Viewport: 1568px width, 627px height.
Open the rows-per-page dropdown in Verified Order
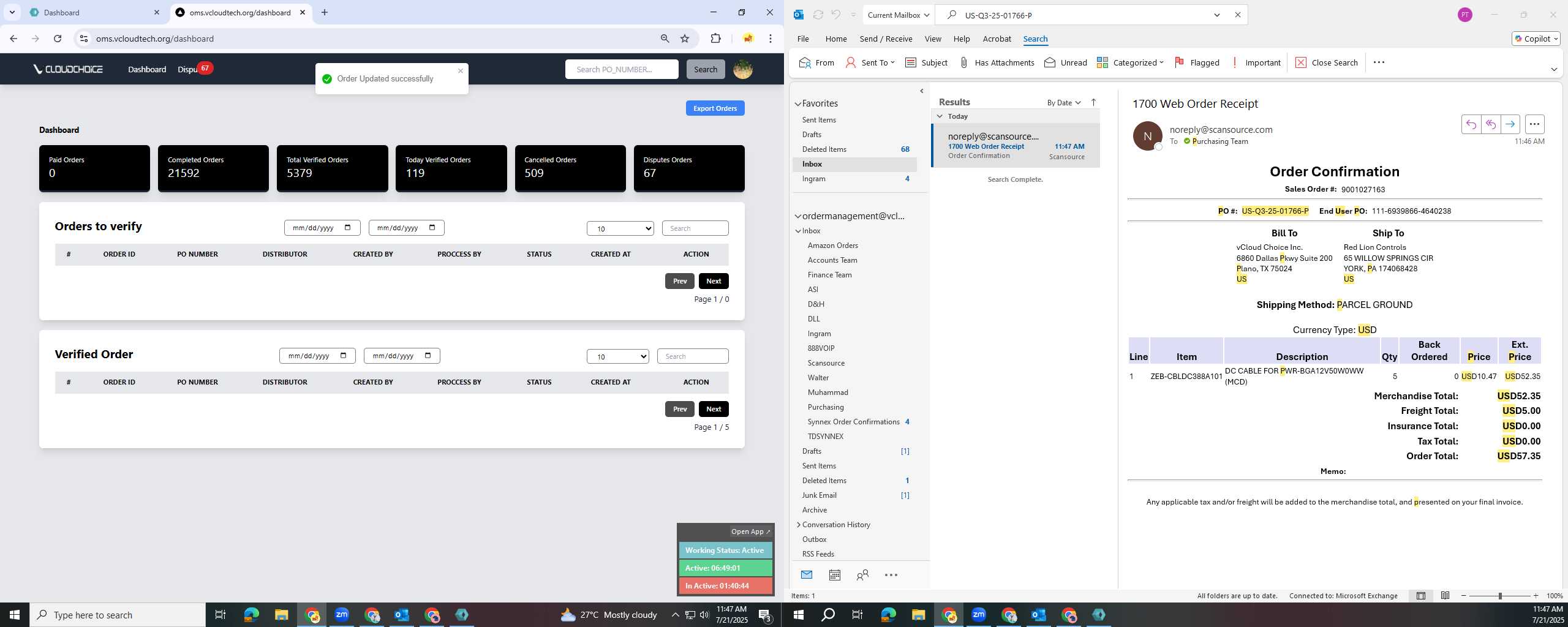pos(618,356)
